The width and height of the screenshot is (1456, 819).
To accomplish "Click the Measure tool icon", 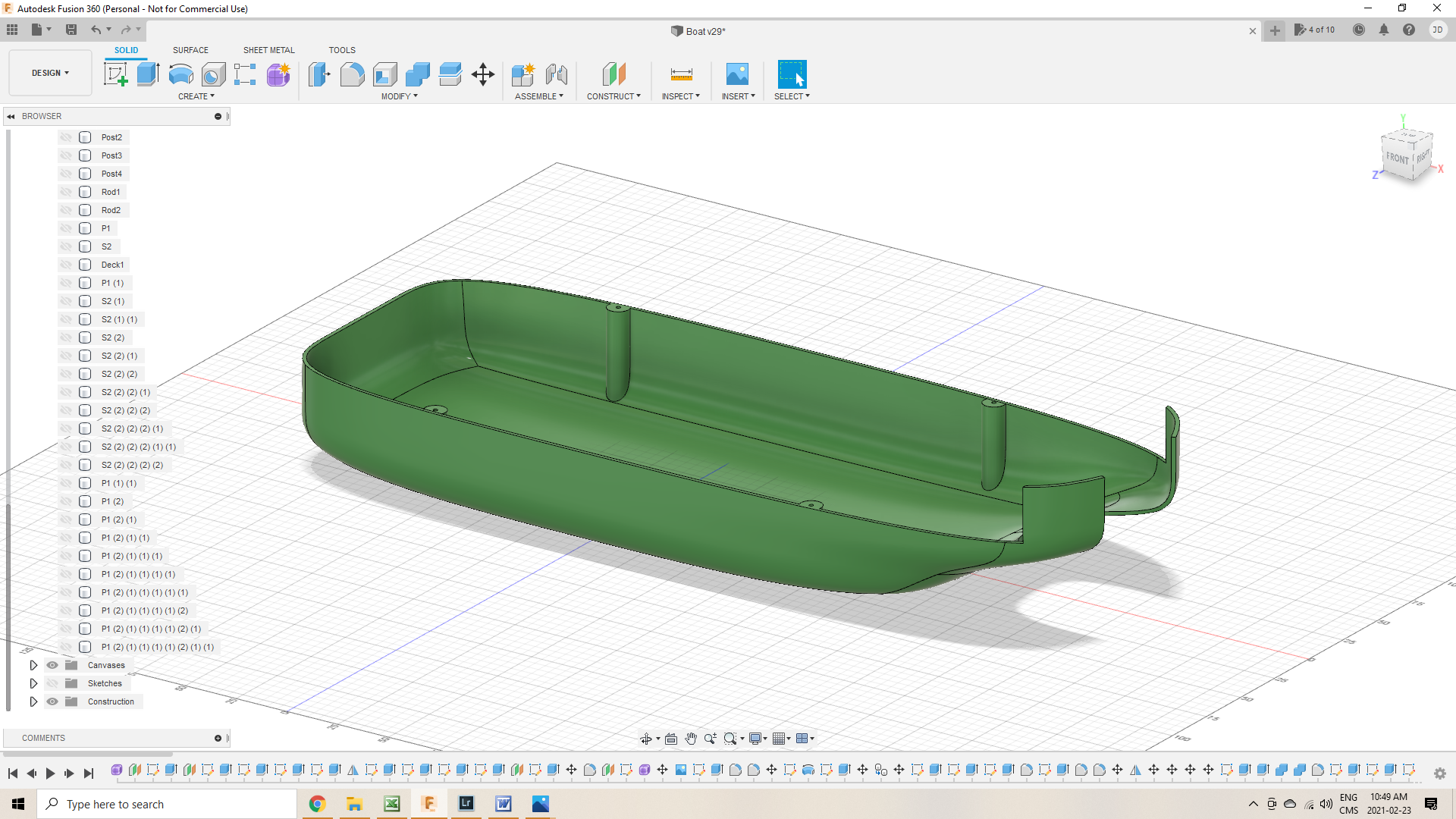I will (x=681, y=74).
